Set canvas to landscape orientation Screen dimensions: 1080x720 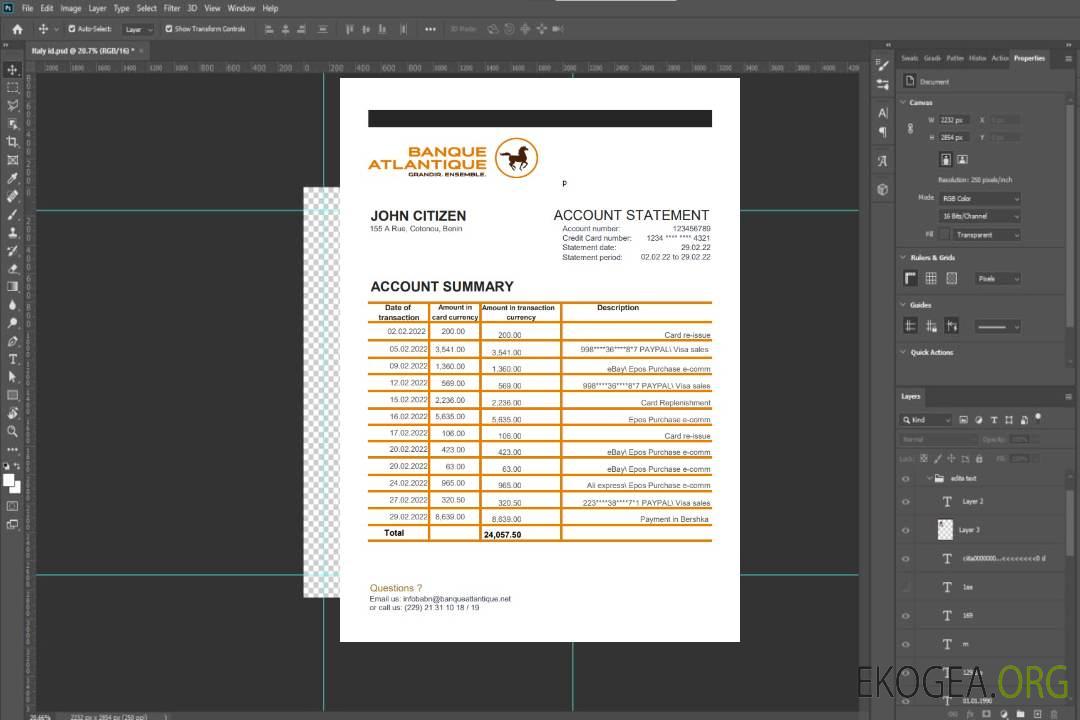(x=962, y=159)
